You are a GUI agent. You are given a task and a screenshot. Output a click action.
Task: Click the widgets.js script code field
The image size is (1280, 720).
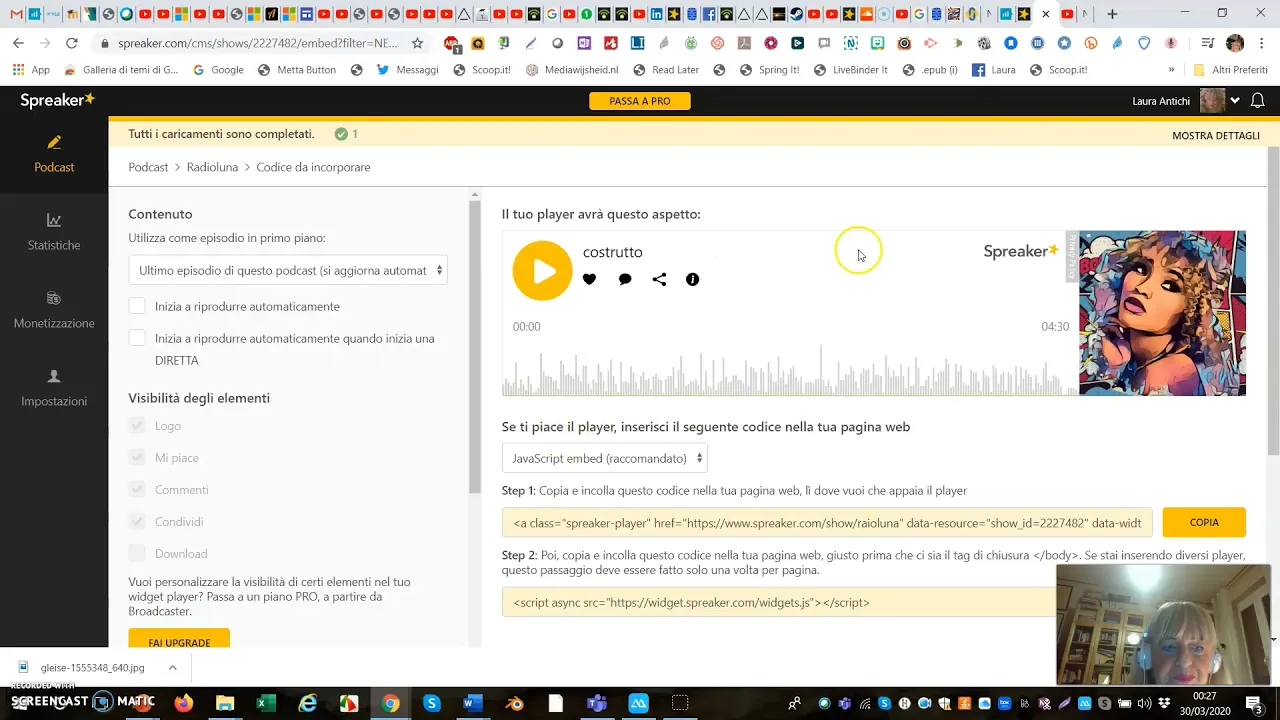pos(780,603)
